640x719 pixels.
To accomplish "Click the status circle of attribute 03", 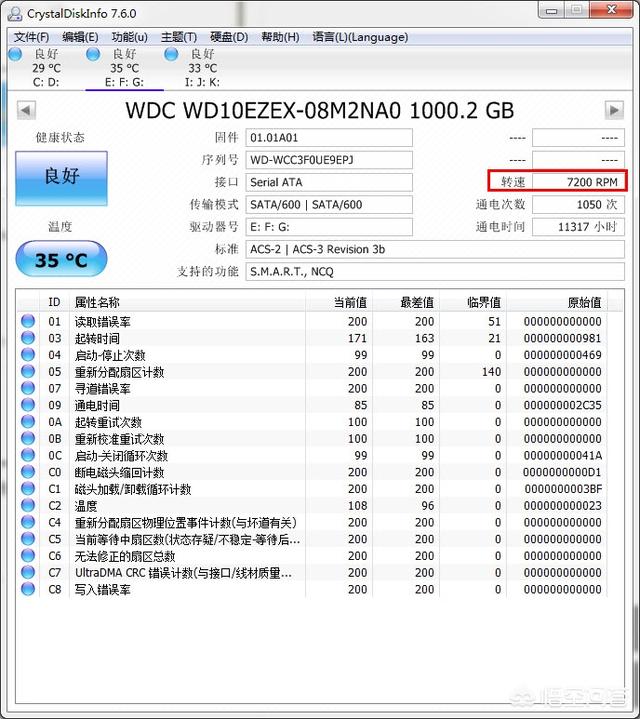I will tap(28, 337).
